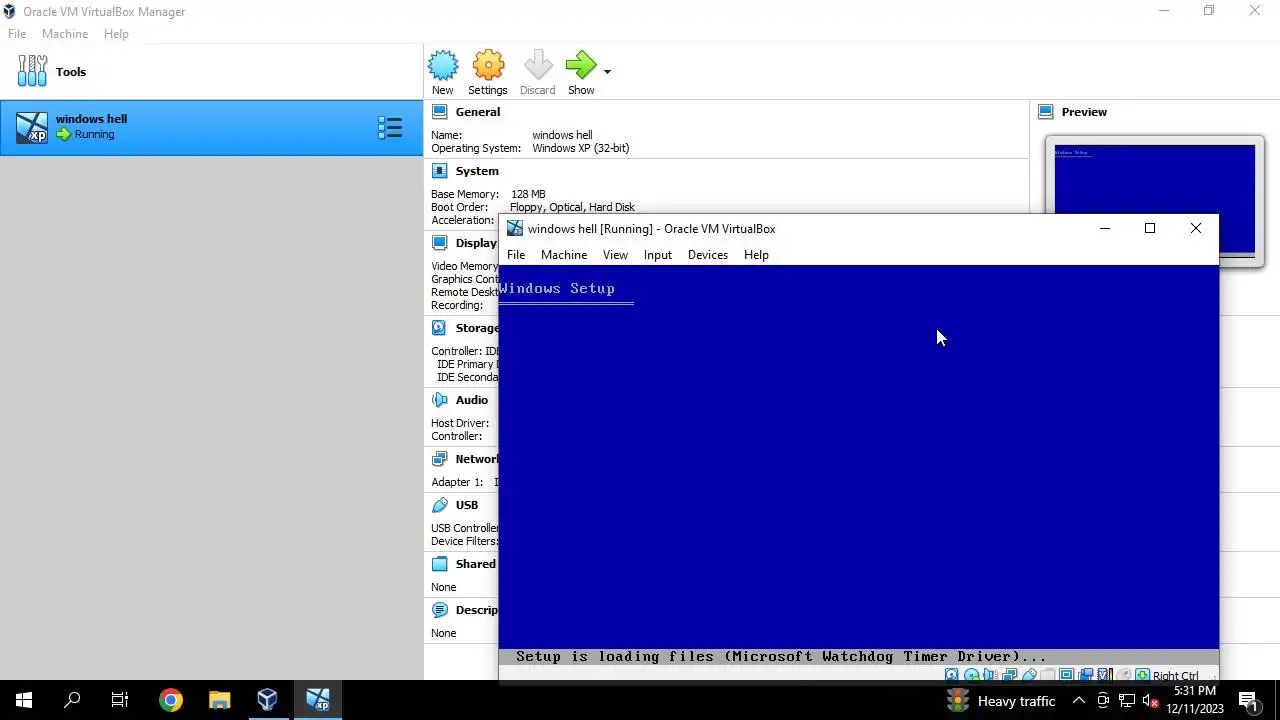
Task: Open the Manager window File menu
Action: (17, 34)
